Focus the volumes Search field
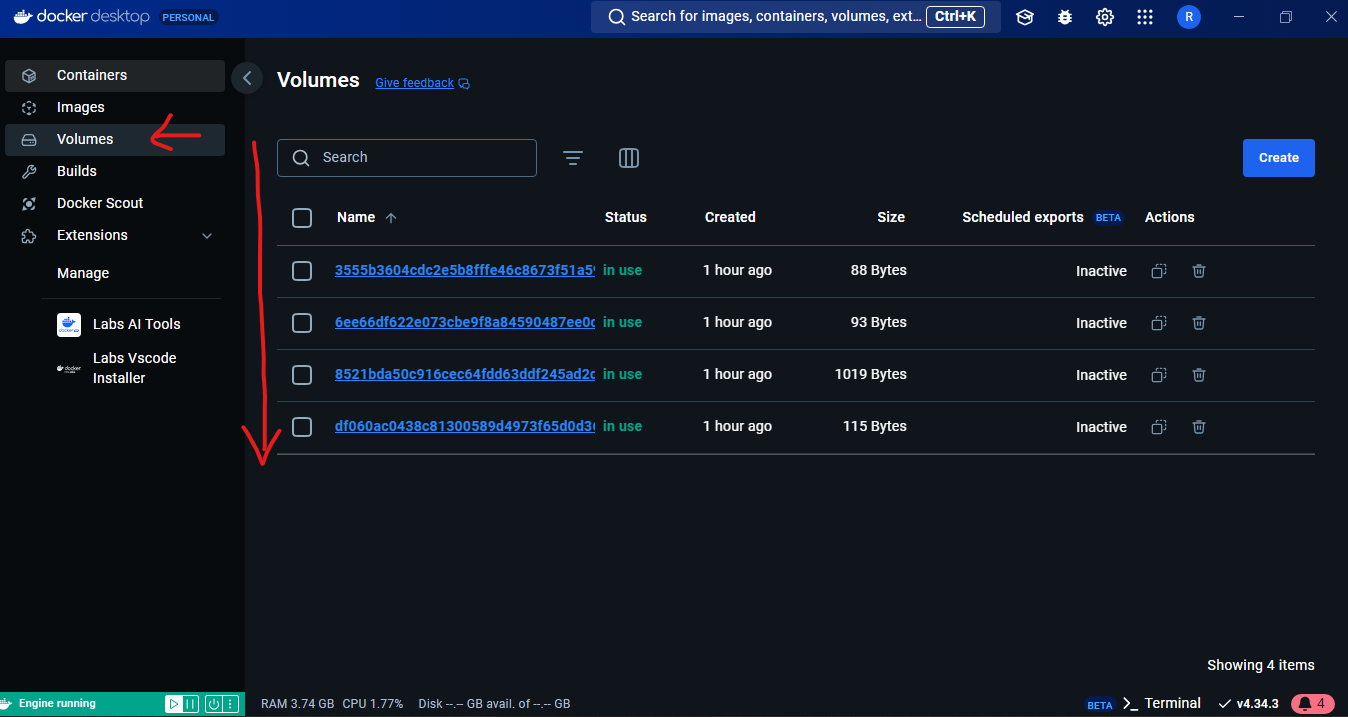This screenshot has width=1348, height=717. 420,158
